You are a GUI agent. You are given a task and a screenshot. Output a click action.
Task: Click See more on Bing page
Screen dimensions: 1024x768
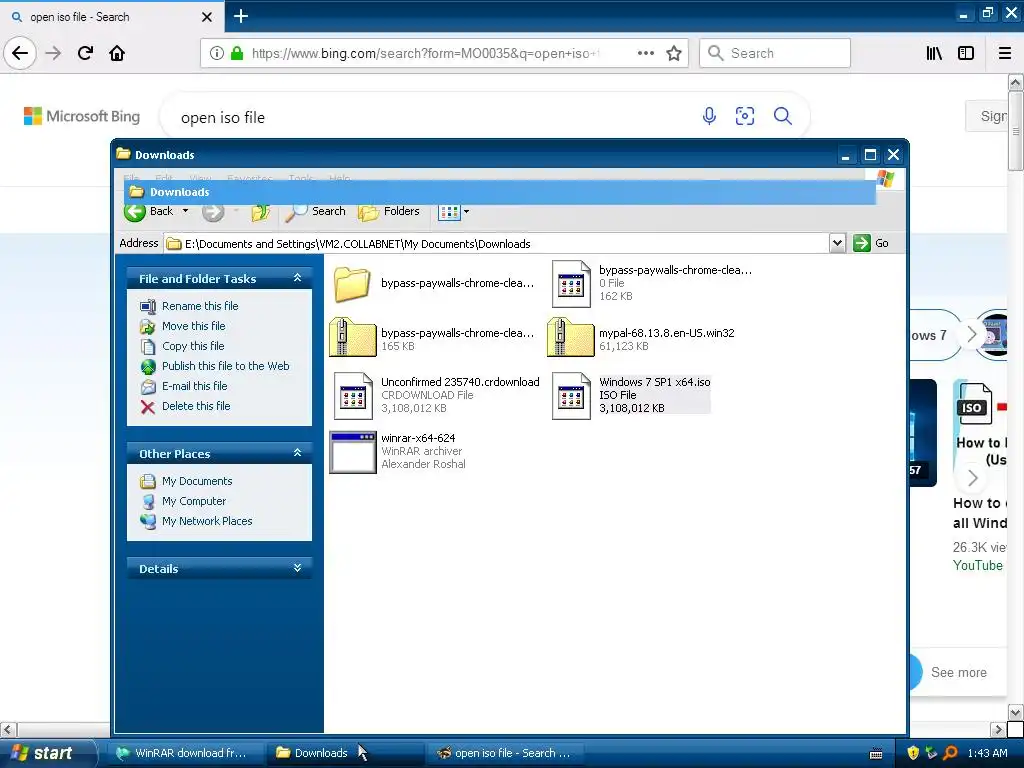[958, 672]
